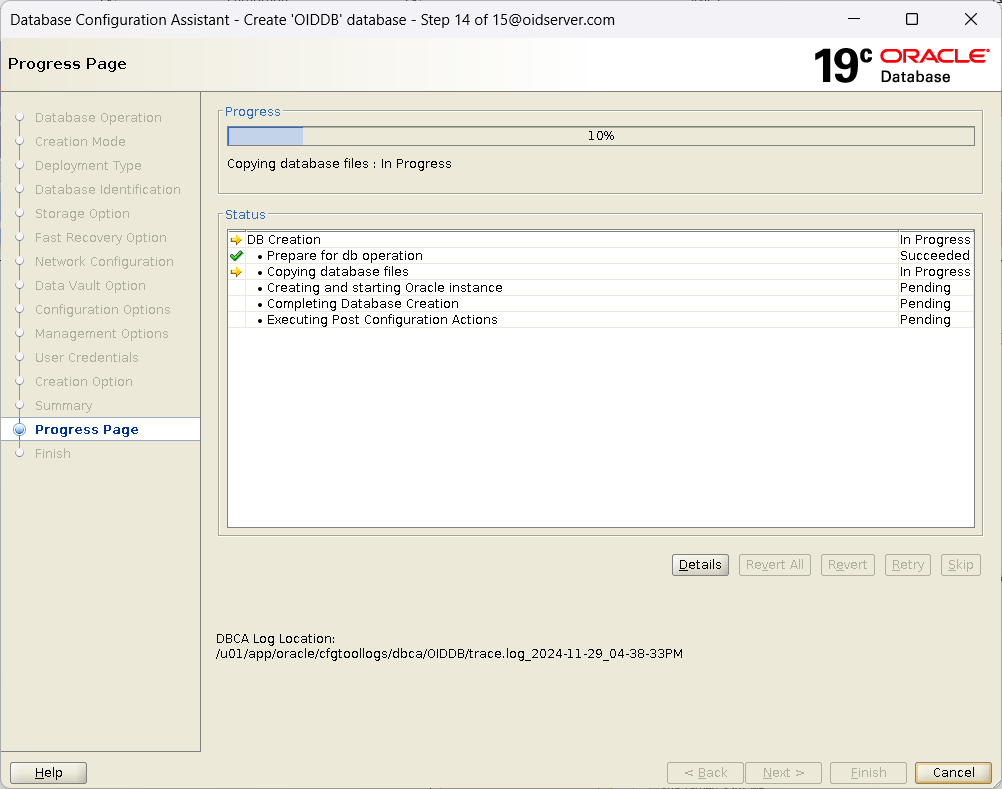1002x789 pixels.
Task: Cancel the database creation
Action: coord(952,773)
